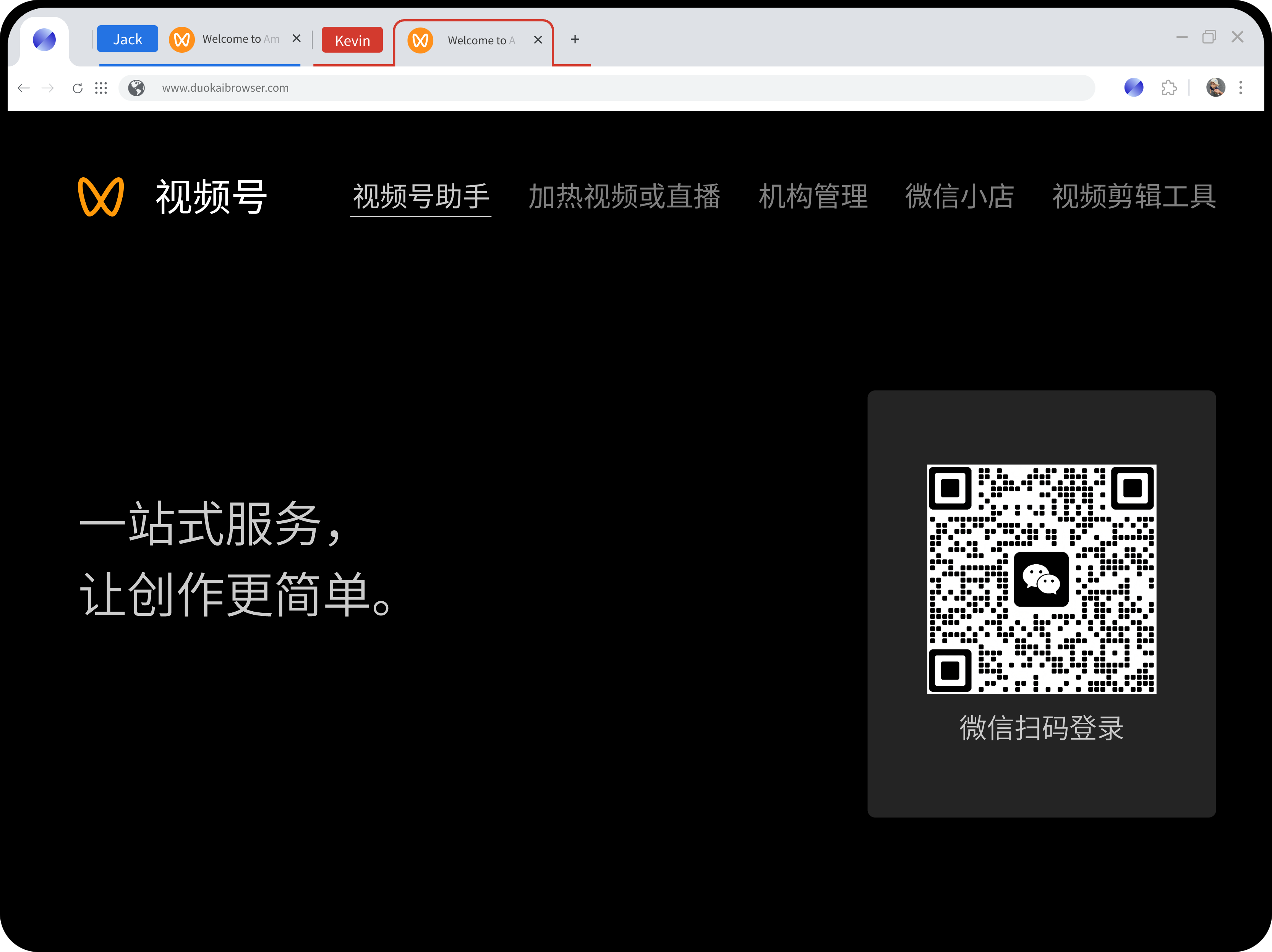Click the orange favicon on Kevin's tab
The image size is (1272, 952).
tap(420, 40)
